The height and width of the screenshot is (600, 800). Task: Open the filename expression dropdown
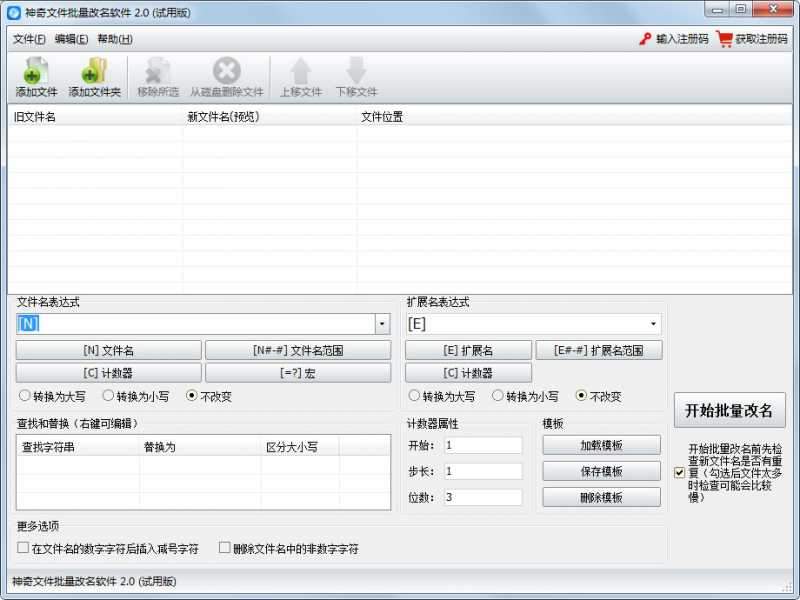(382, 325)
